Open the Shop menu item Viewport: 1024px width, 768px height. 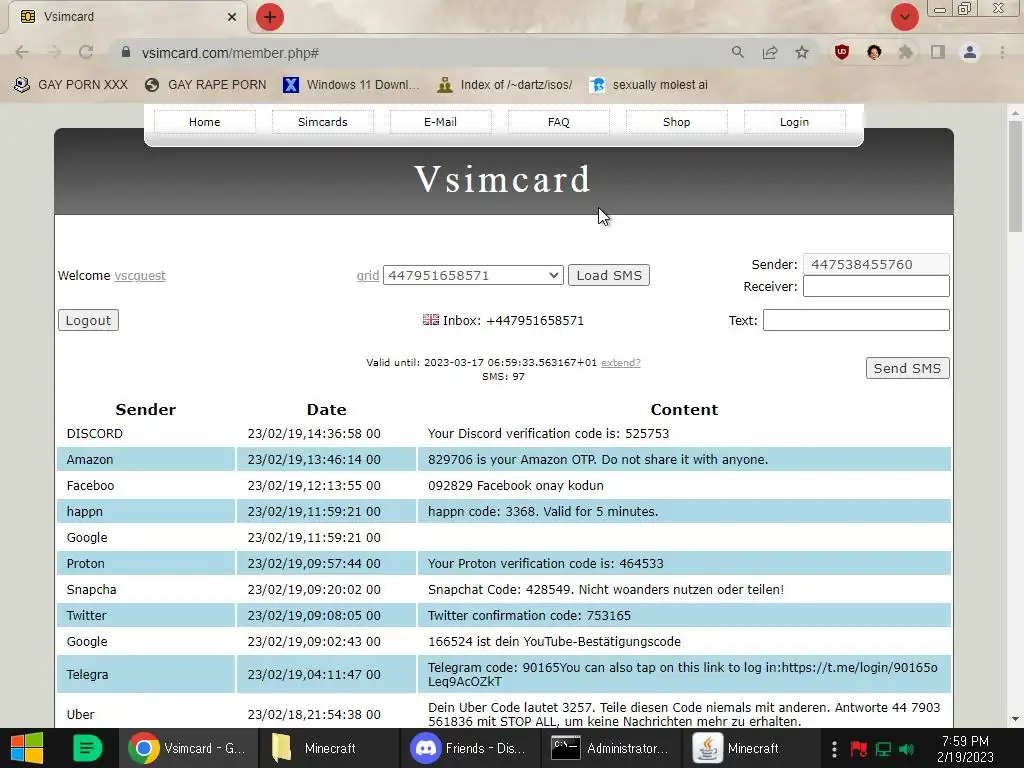coord(677,122)
